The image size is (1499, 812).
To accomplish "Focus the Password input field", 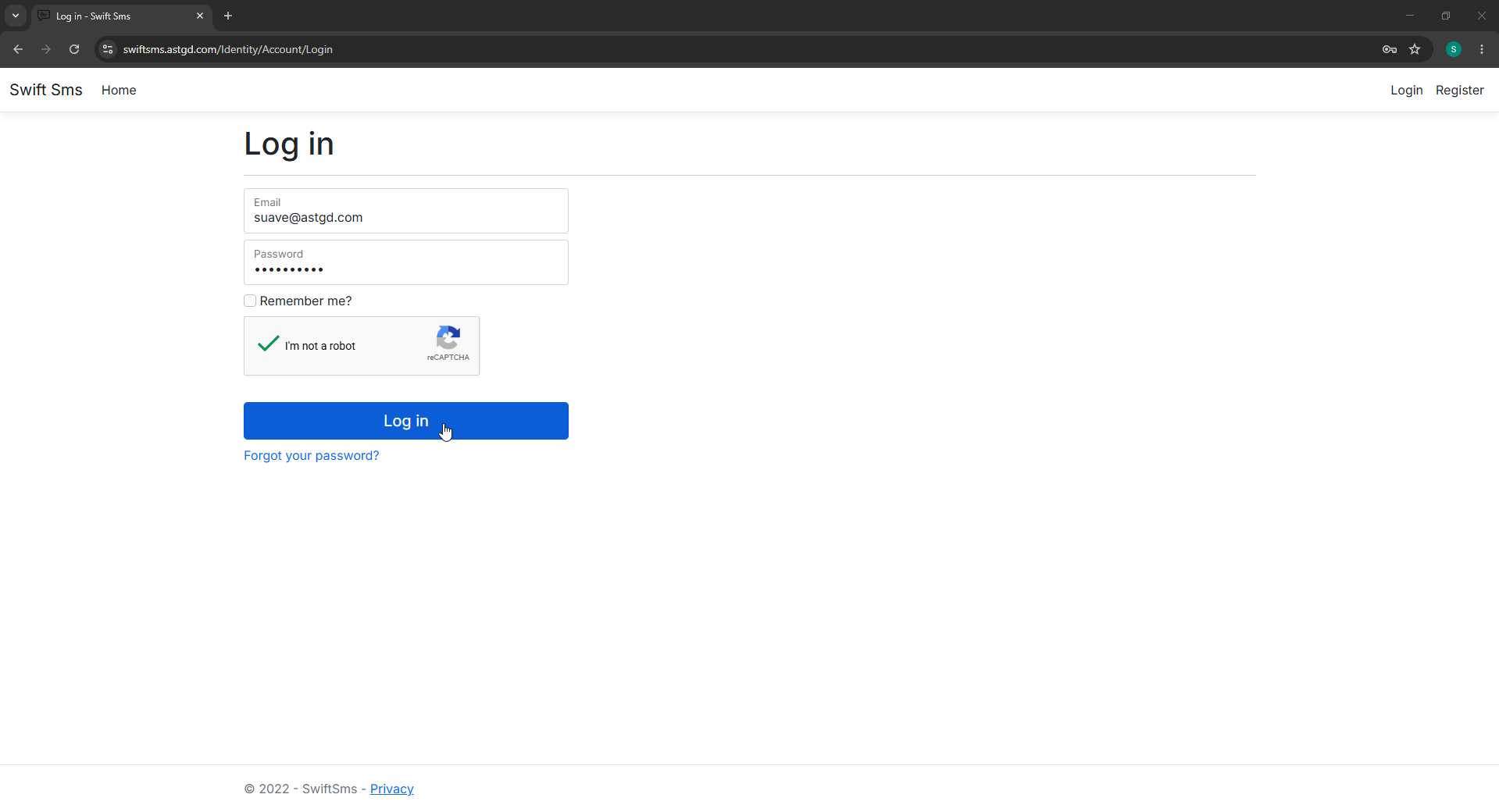I will pyautogui.click(x=406, y=262).
